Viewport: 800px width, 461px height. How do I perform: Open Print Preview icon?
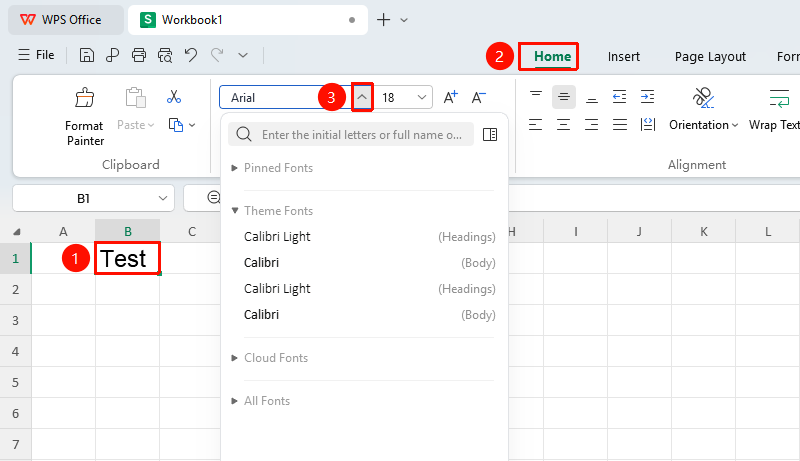(165, 55)
